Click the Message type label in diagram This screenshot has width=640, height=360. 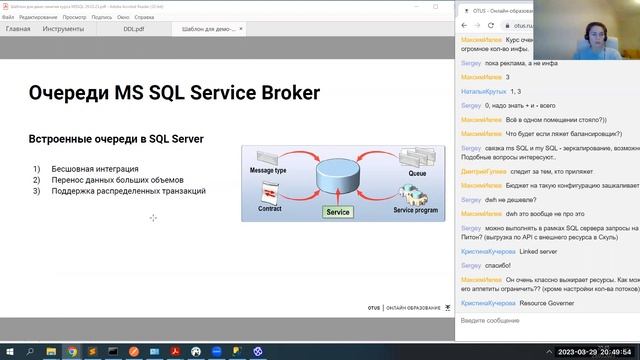point(268,170)
